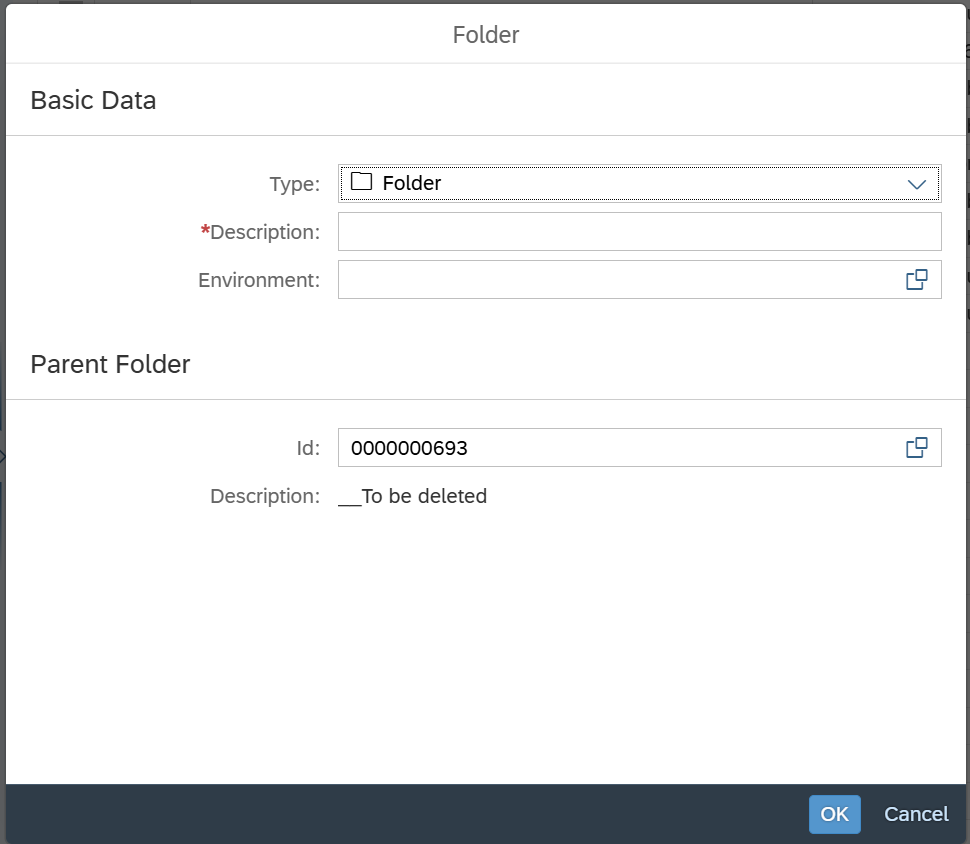Click the folder icon in Type selector
Image resolution: width=970 pixels, height=844 pixels.
[x=361, y=183]
